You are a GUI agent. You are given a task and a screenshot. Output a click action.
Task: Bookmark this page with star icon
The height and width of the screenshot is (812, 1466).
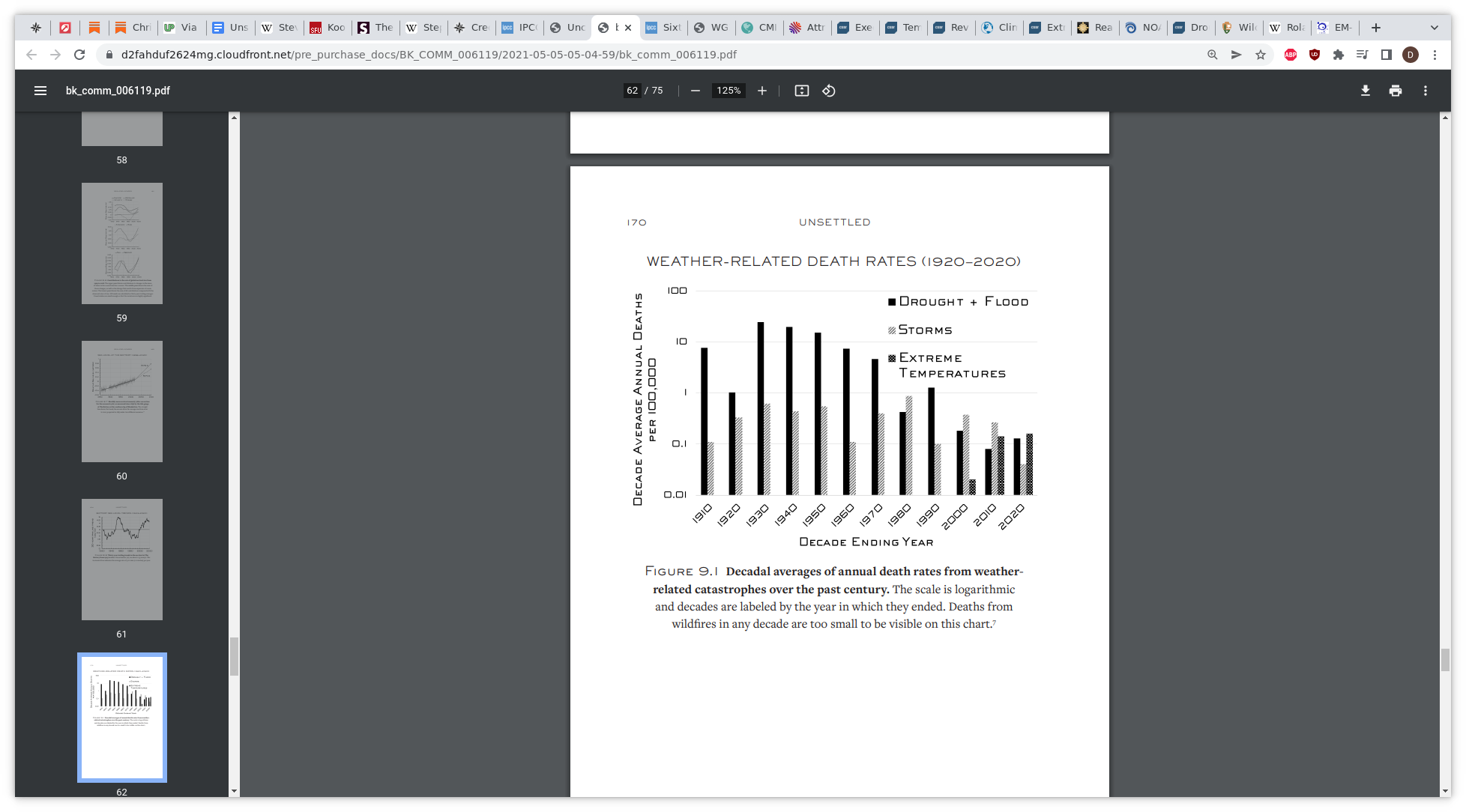1261,55
